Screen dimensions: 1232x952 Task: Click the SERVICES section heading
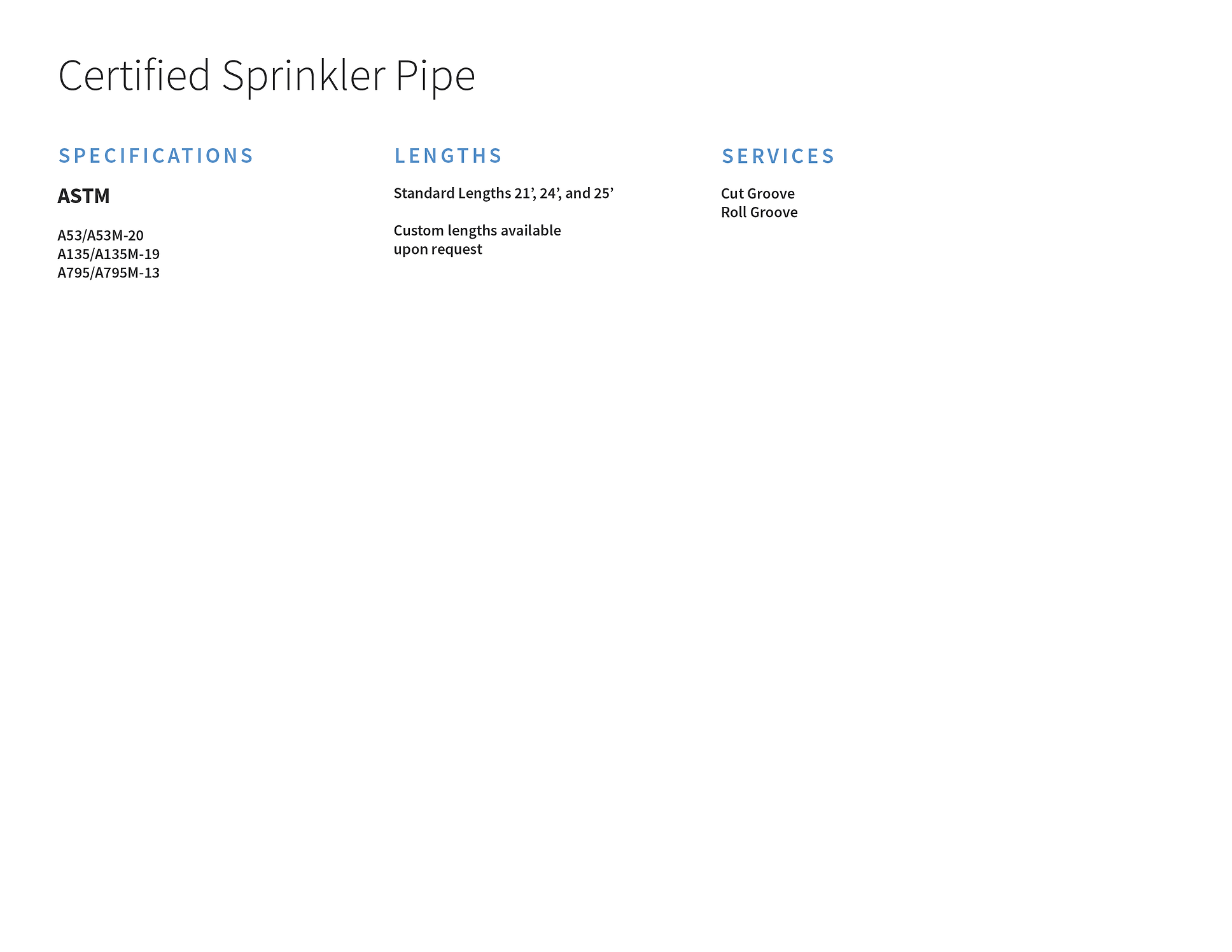778,156
